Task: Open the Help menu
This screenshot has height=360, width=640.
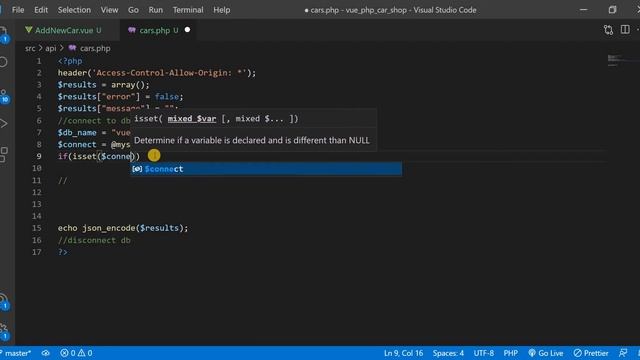Action: [x=222, y=10]
